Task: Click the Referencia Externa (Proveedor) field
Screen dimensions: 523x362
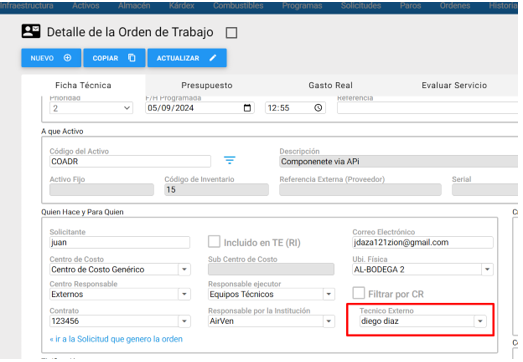Action: (x=361, y=190)
